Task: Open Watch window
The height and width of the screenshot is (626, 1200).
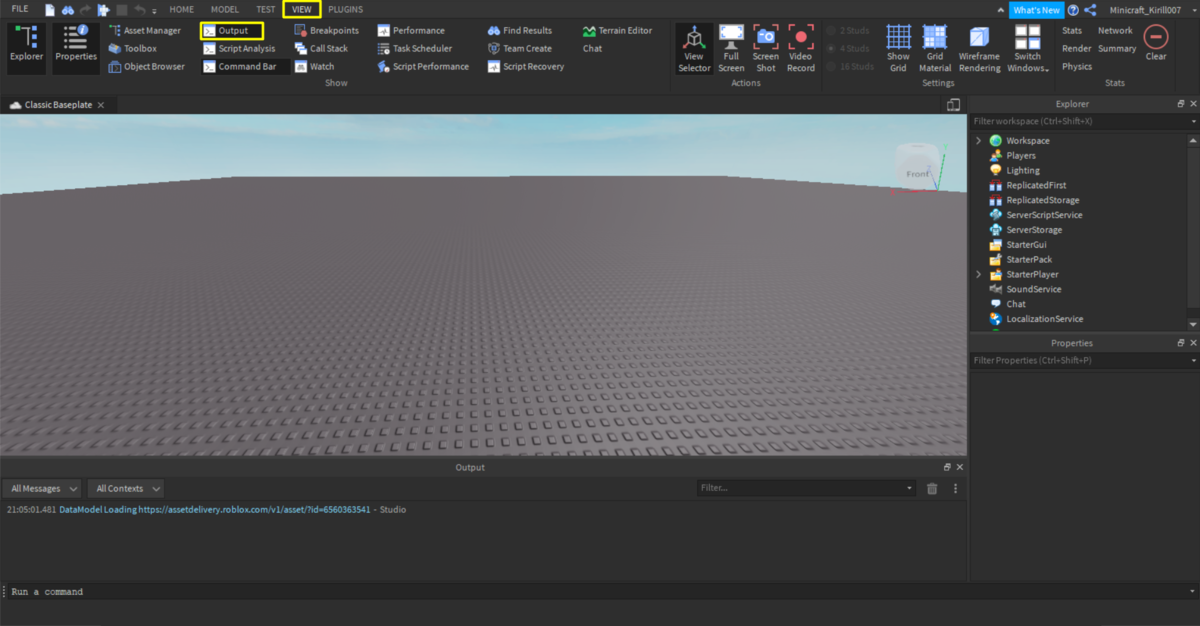Action: point(314,67)
